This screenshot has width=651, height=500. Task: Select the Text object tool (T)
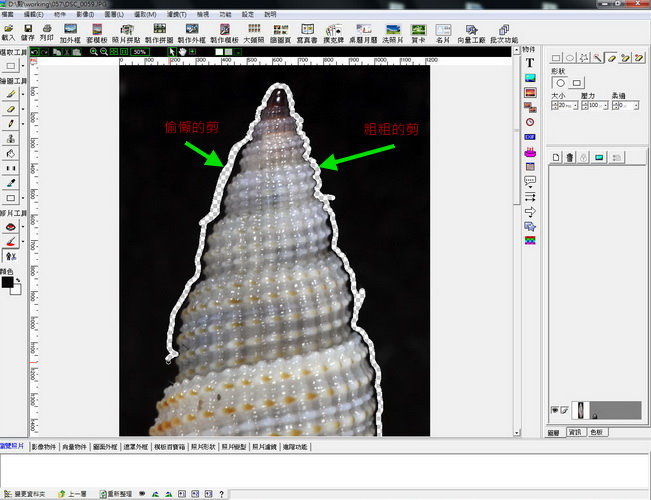(x=530, y=62)
